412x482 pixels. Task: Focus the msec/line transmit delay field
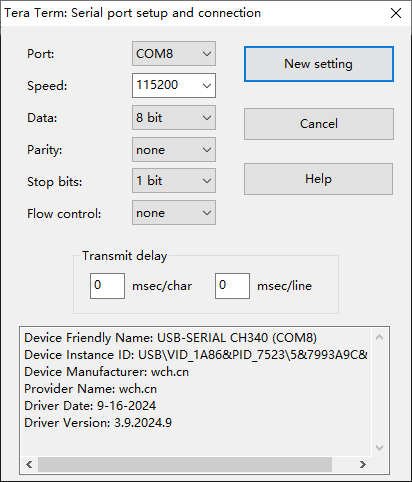232,286
